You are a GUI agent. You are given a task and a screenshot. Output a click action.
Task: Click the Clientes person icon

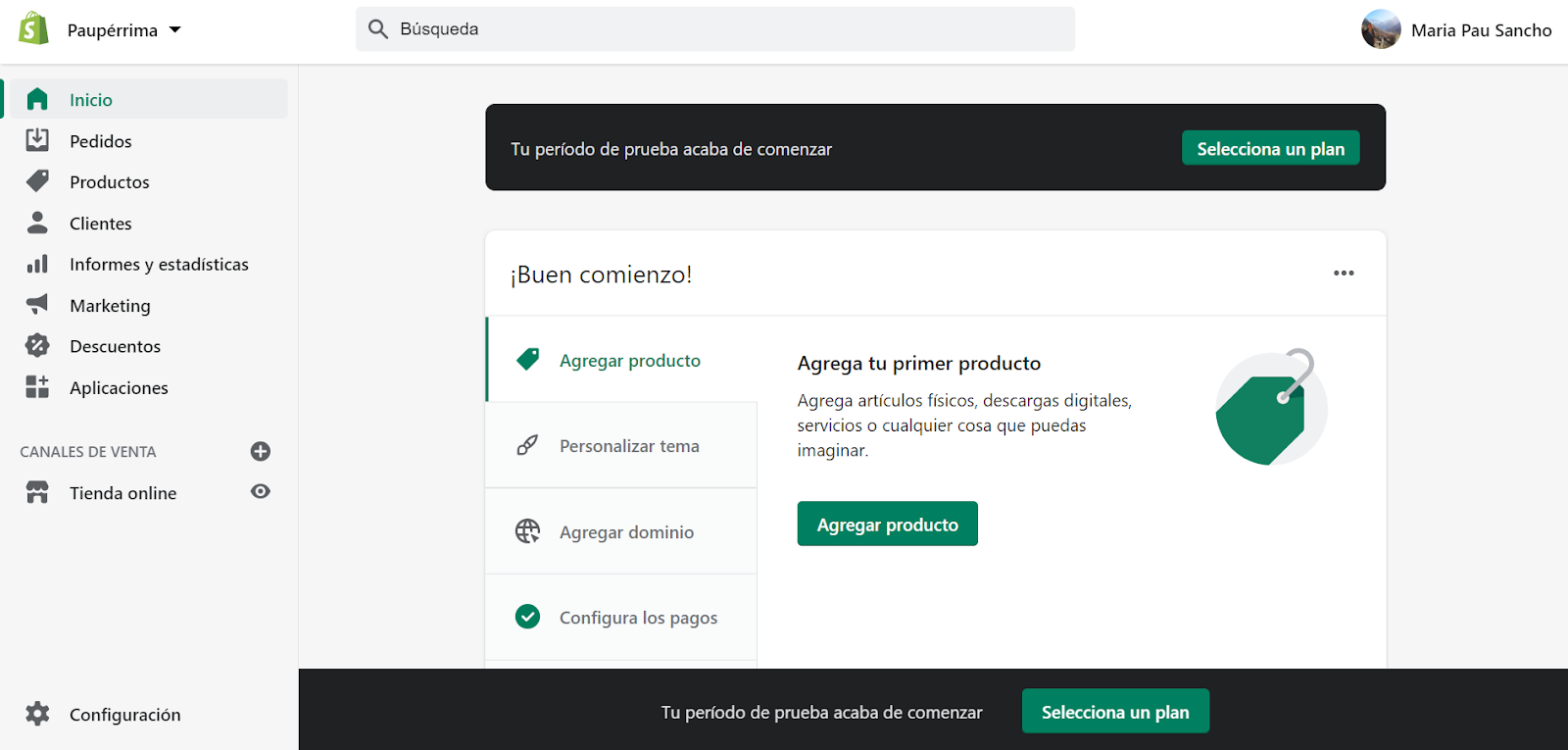tap(37, 223)
